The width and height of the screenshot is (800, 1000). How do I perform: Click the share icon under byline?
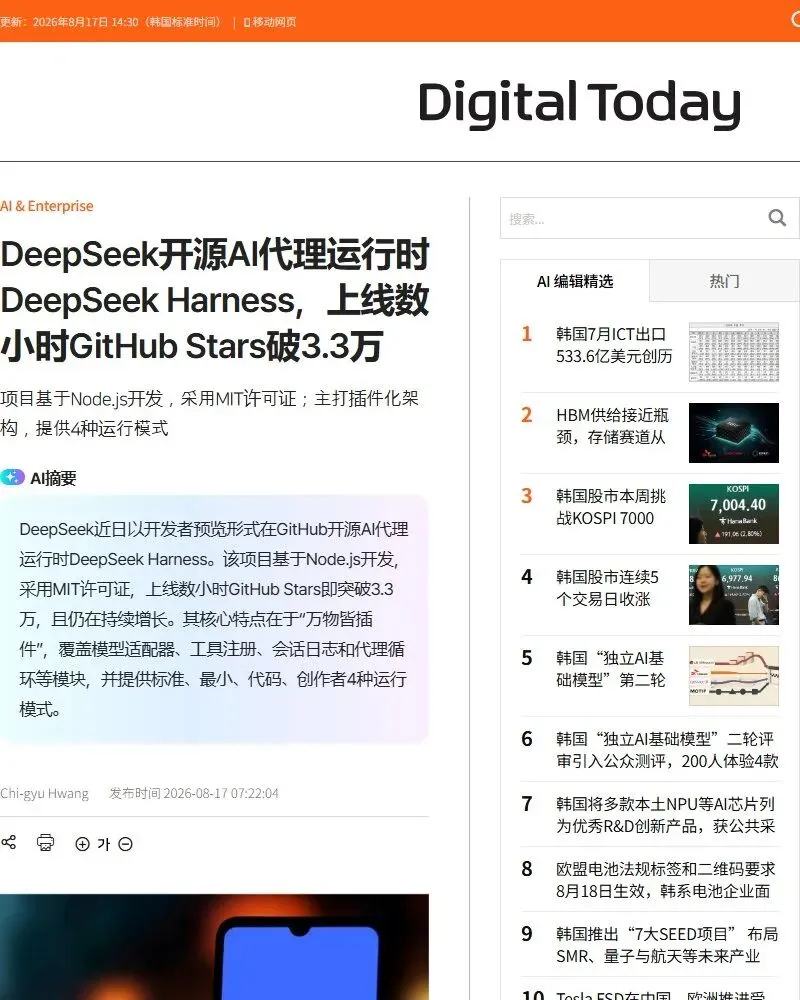point(8,842)
